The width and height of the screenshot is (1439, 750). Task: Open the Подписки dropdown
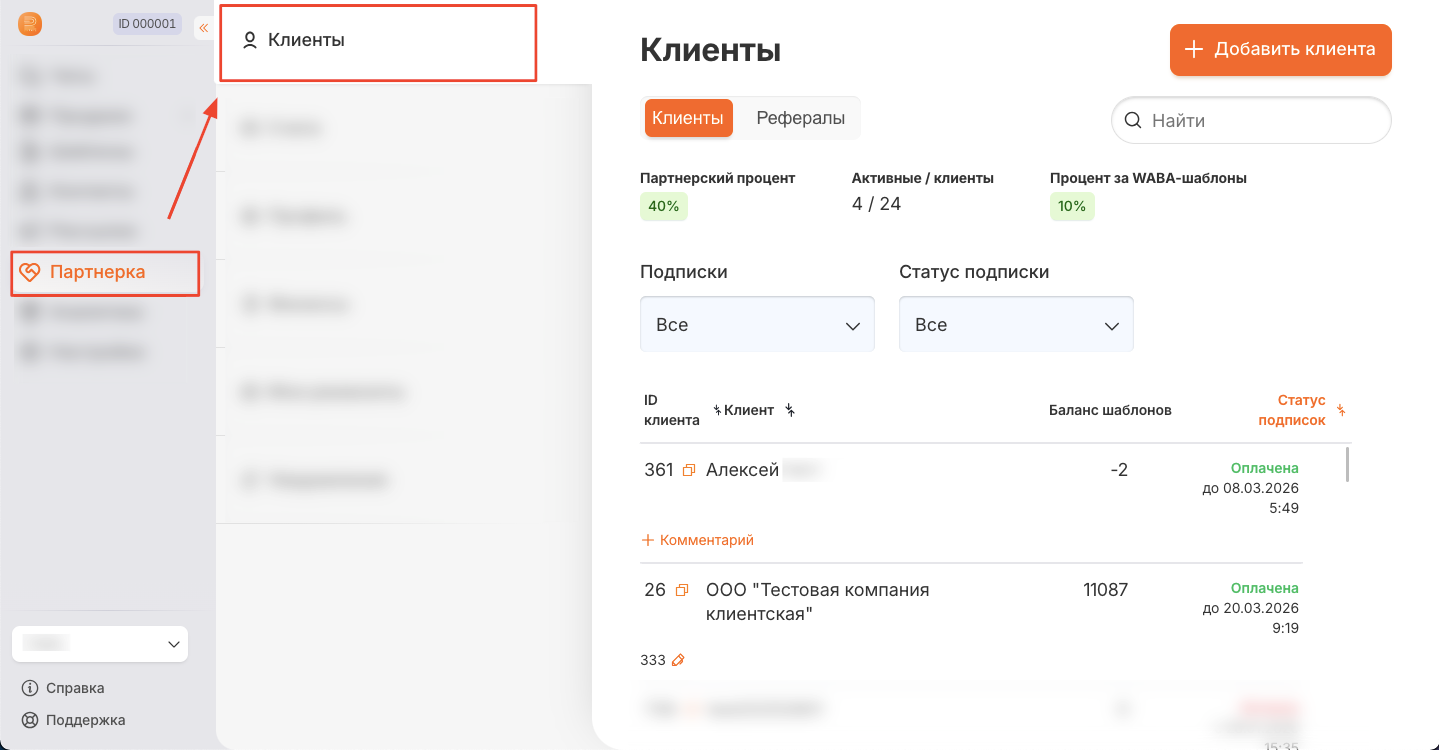757,325
